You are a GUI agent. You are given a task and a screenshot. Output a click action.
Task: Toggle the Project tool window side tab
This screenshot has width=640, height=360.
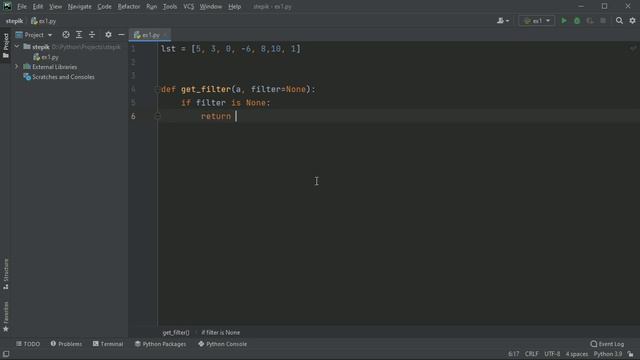pos(6,45)
